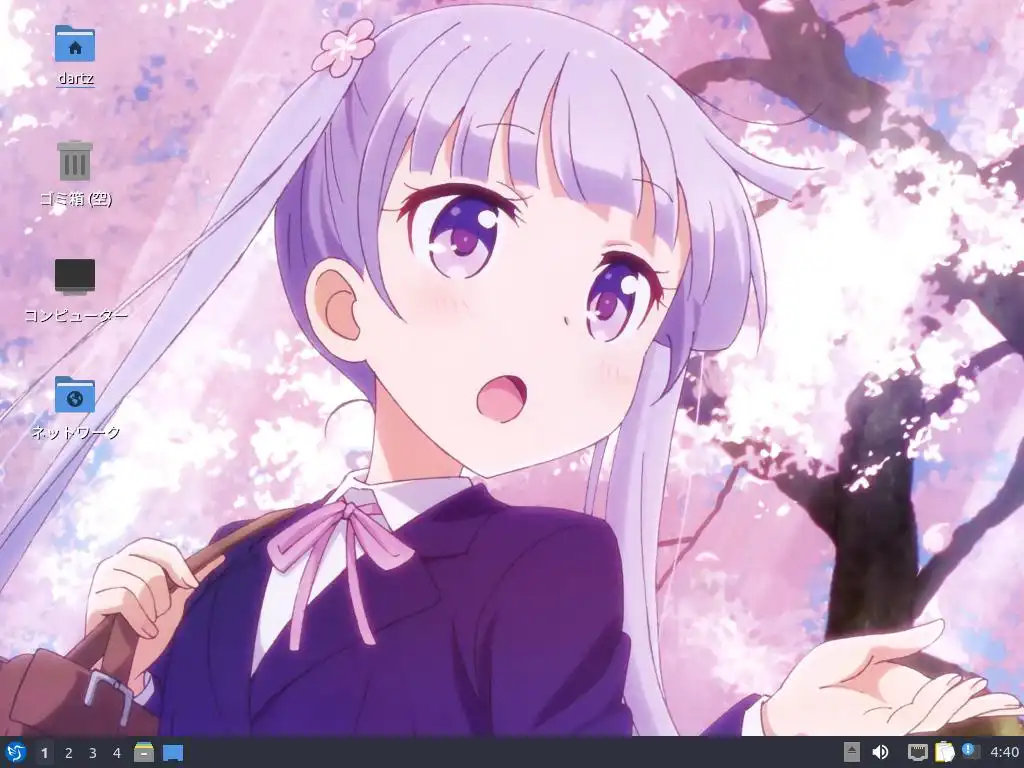Screen dimensions: 1024x768
Task: Switch to workspace 3
Action: 93,753
